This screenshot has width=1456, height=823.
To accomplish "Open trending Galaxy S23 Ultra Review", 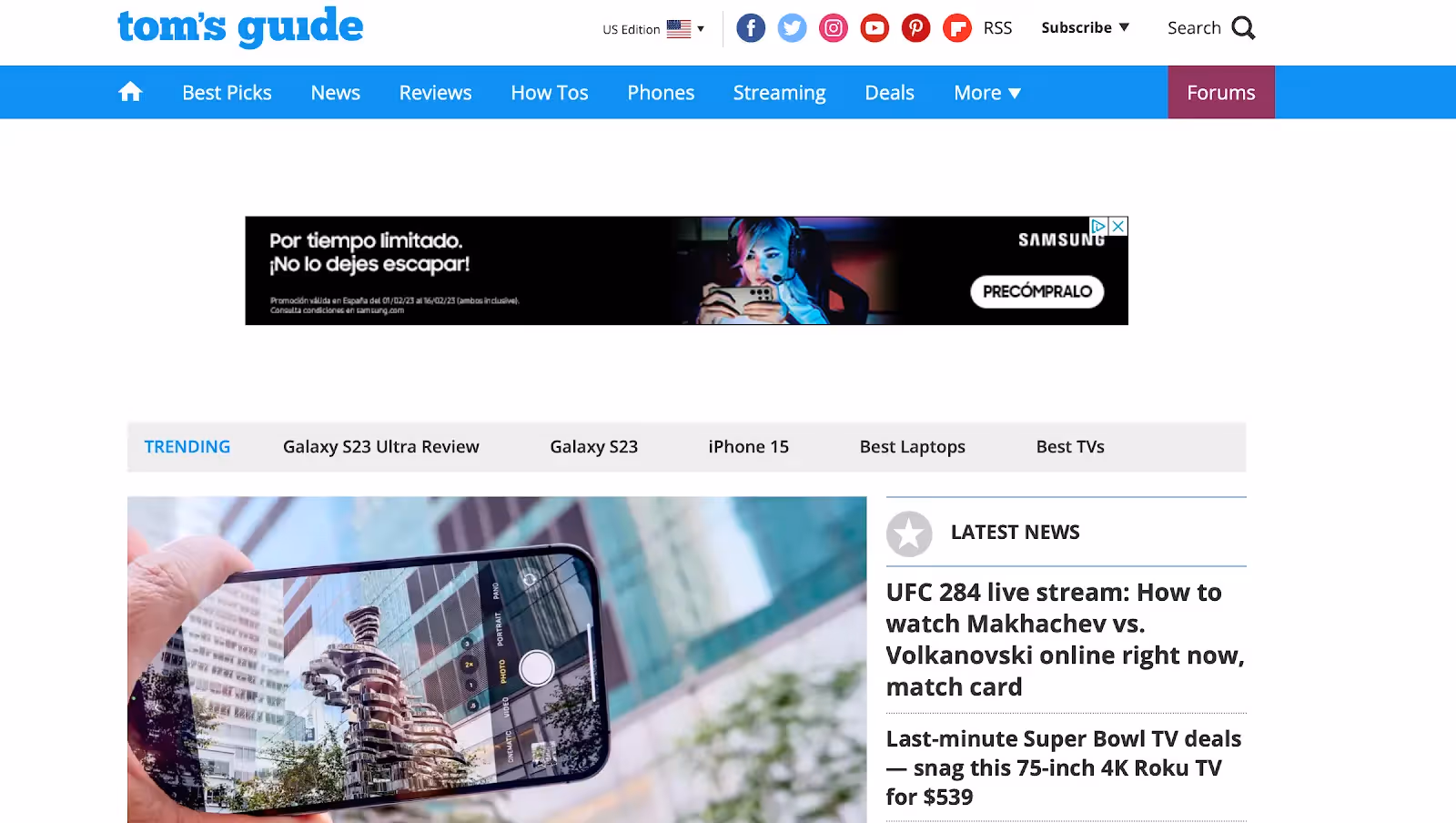I will [x=381, y=447].
